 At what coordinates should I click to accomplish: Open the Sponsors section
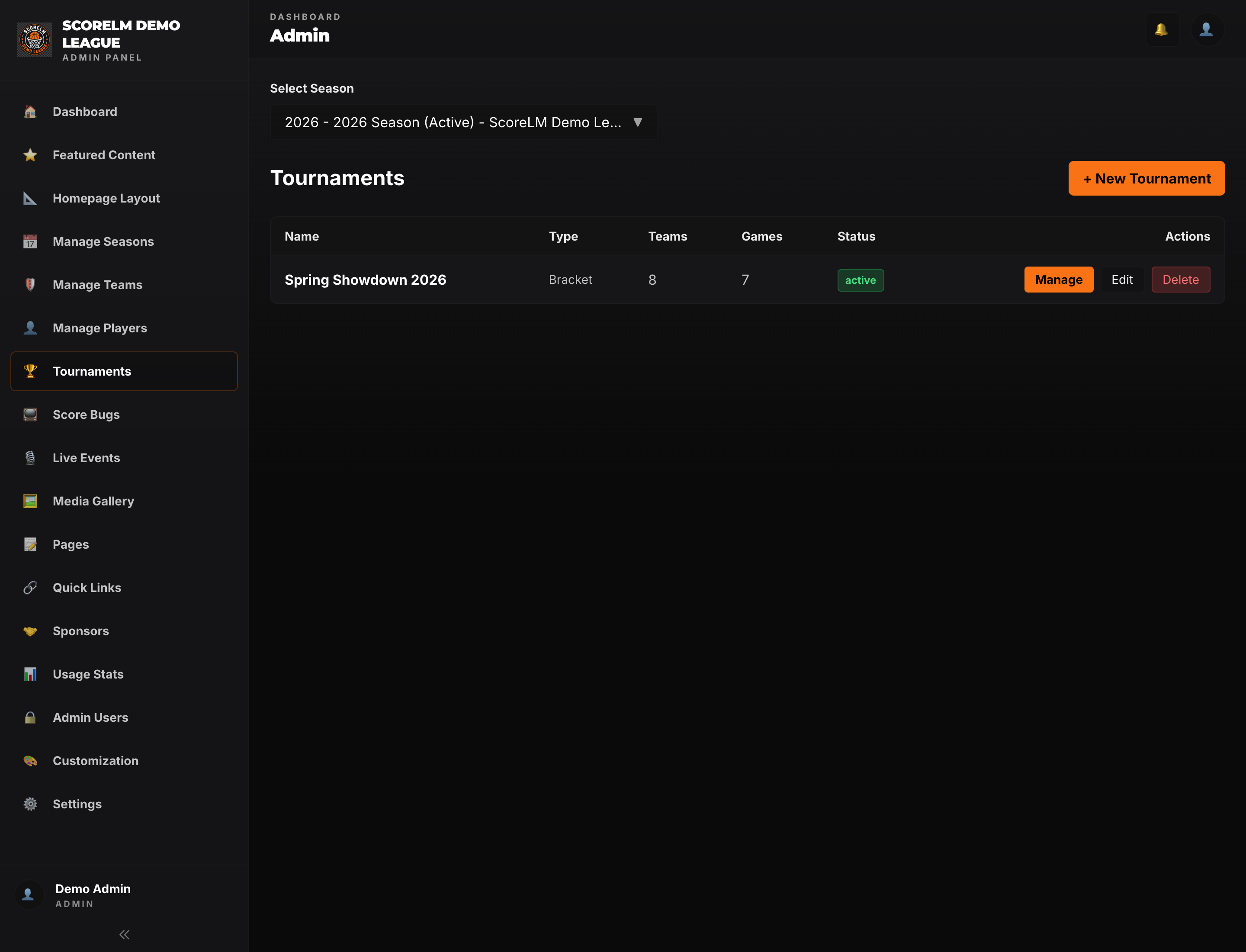[124, 631]
